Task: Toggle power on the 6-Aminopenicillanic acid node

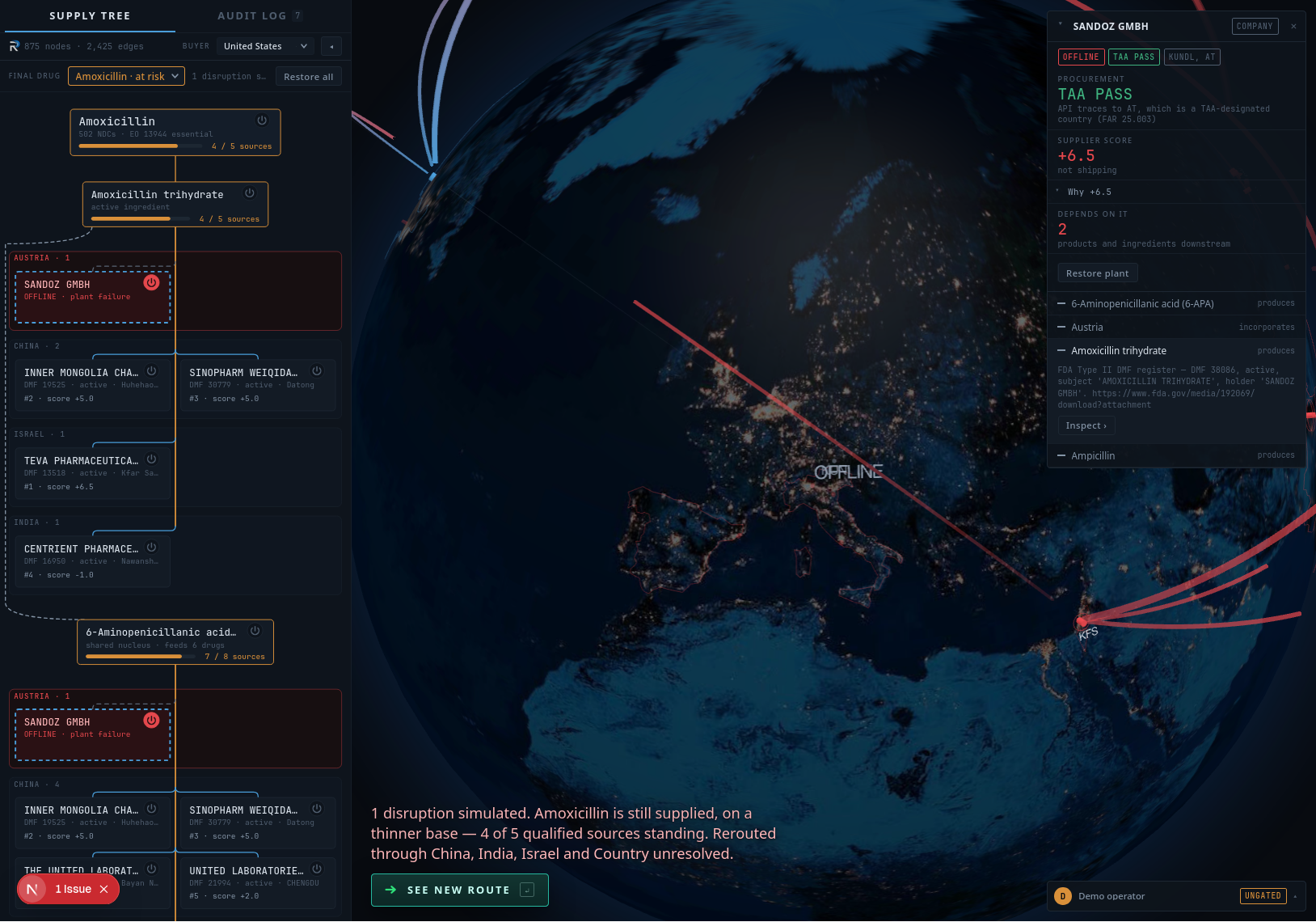Action: [x=255, y=631]
